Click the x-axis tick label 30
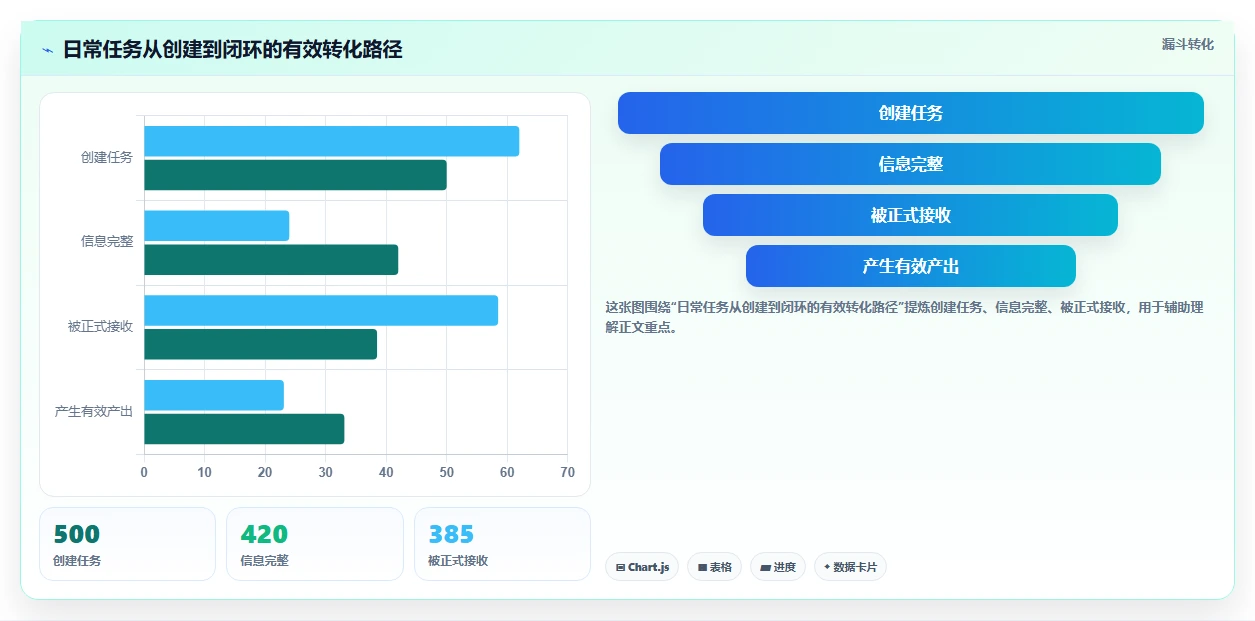The width and height of the screenshot is (1255, 621). tap(326, 472)
